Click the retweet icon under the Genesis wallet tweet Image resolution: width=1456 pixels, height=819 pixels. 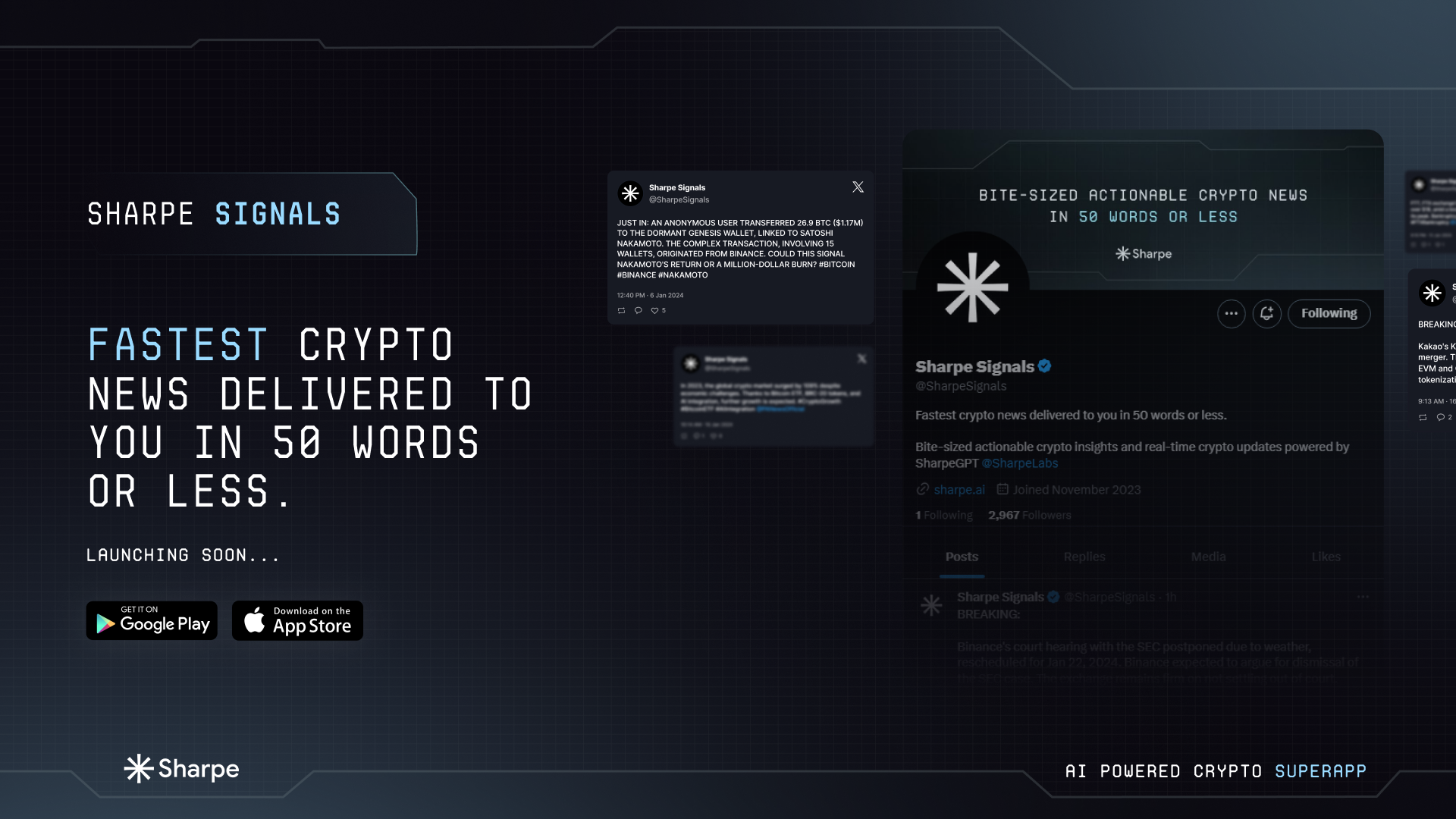coord(621,311)
